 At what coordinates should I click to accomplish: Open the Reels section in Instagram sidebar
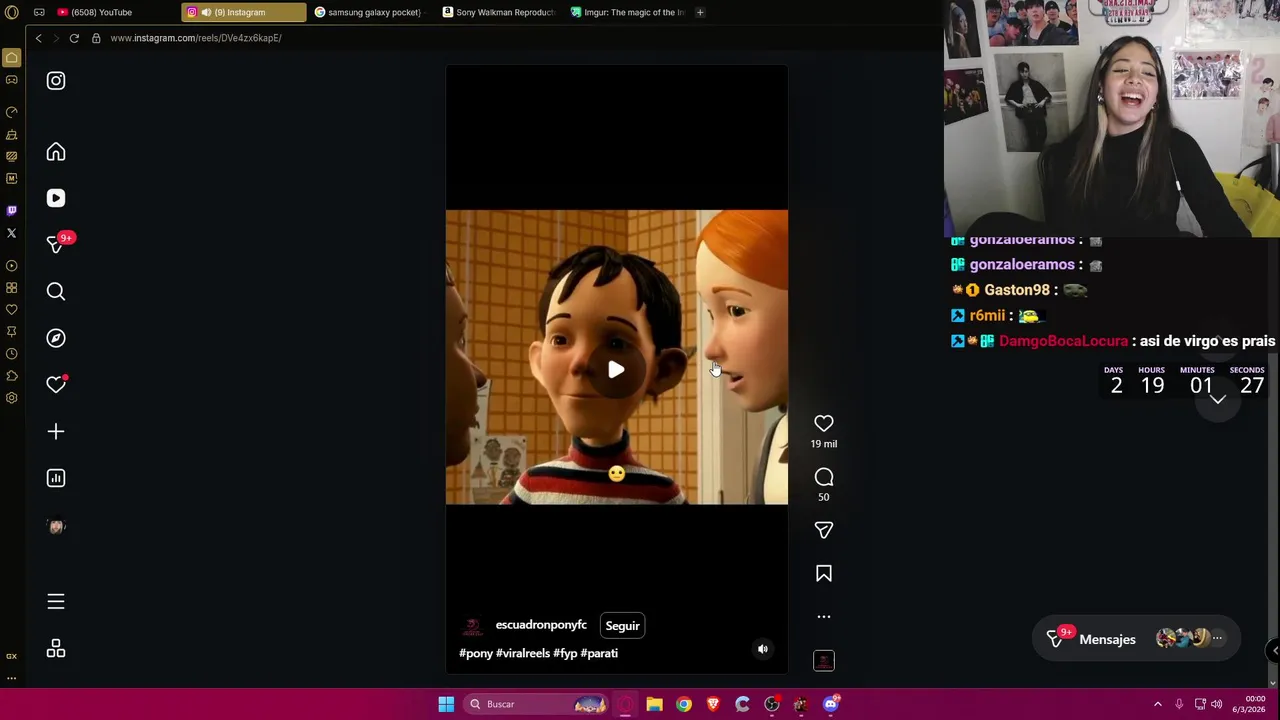point(56,198)
